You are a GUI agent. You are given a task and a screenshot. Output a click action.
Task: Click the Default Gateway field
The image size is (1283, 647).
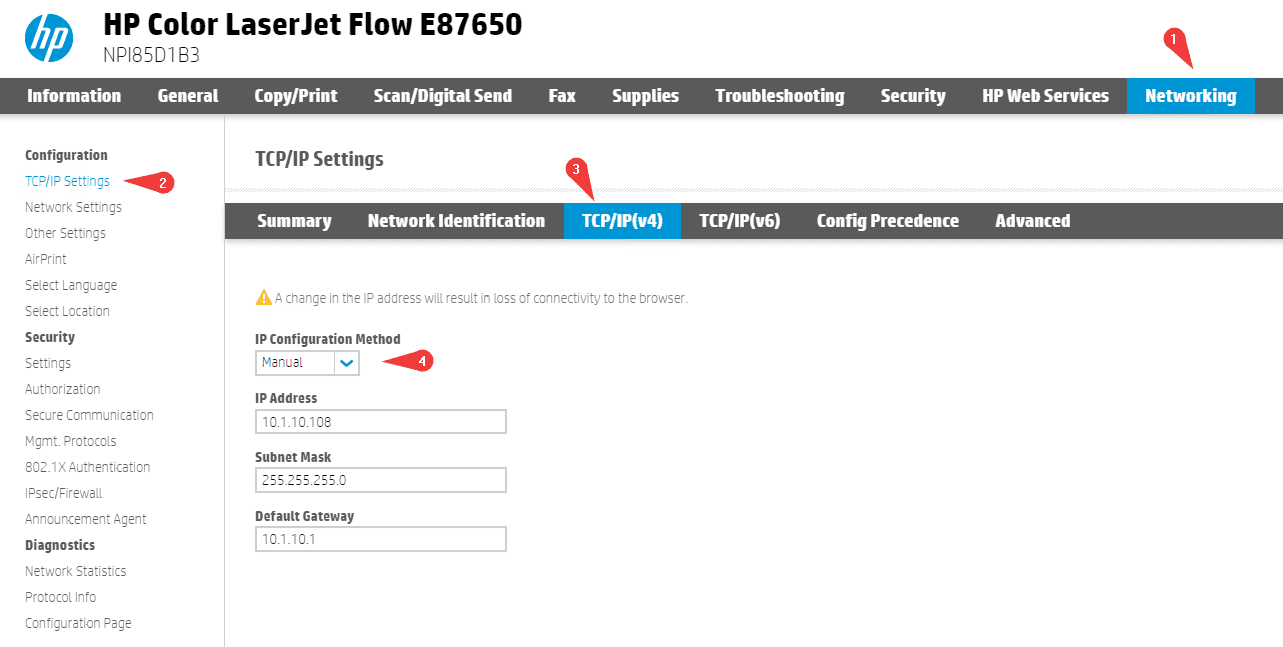point(380,539)
